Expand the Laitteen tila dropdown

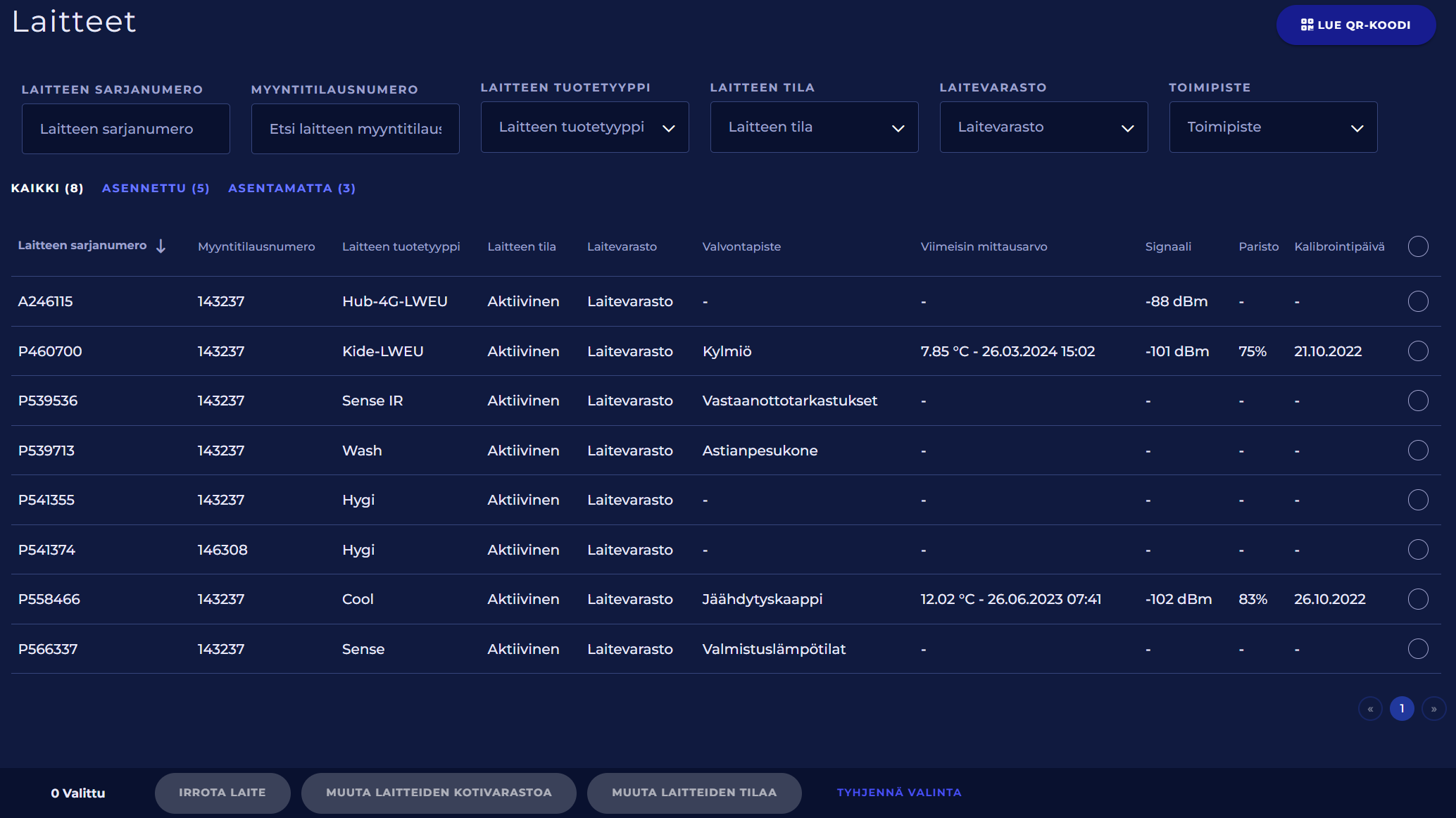click(814, 127)
